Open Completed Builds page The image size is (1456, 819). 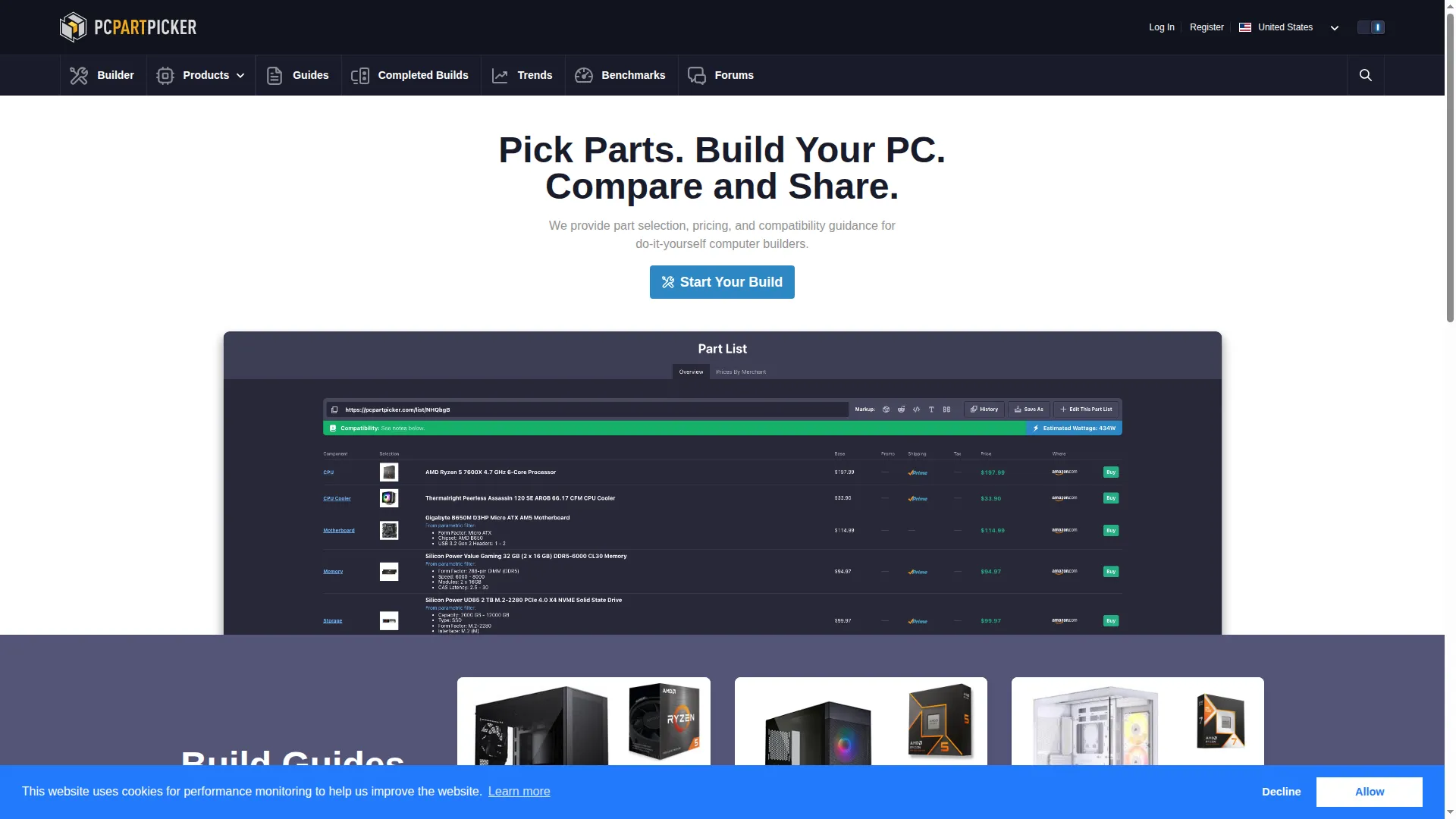tap(410, 75)
